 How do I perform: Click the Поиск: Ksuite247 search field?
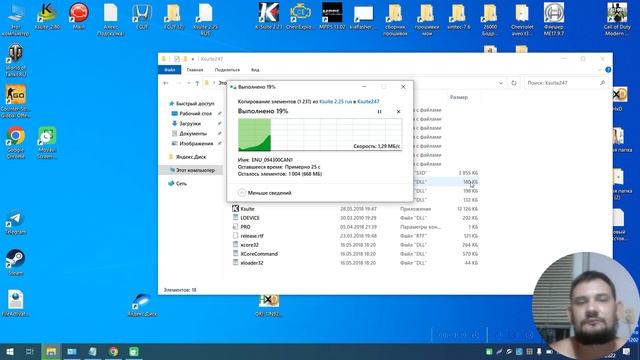(565, 83)
